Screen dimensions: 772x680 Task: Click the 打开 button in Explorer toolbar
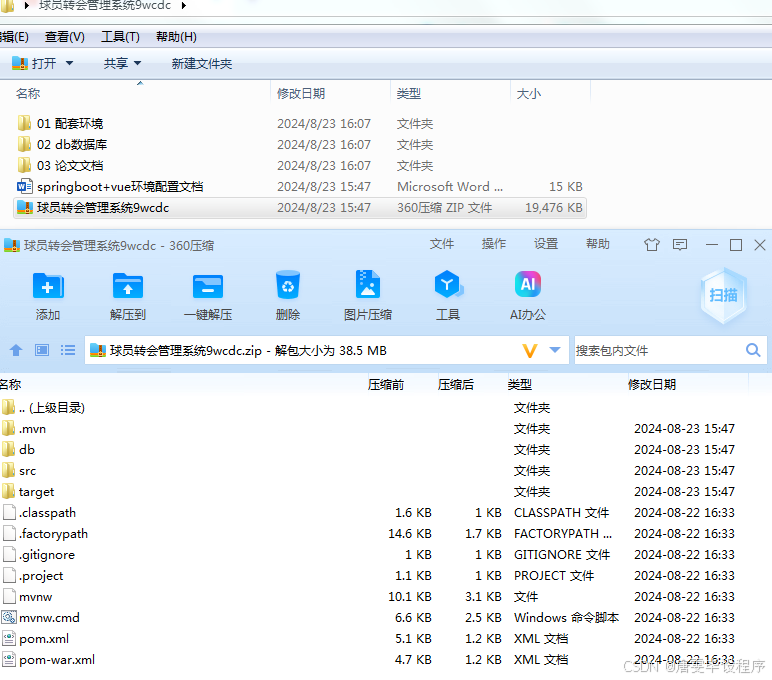[34, 63]
